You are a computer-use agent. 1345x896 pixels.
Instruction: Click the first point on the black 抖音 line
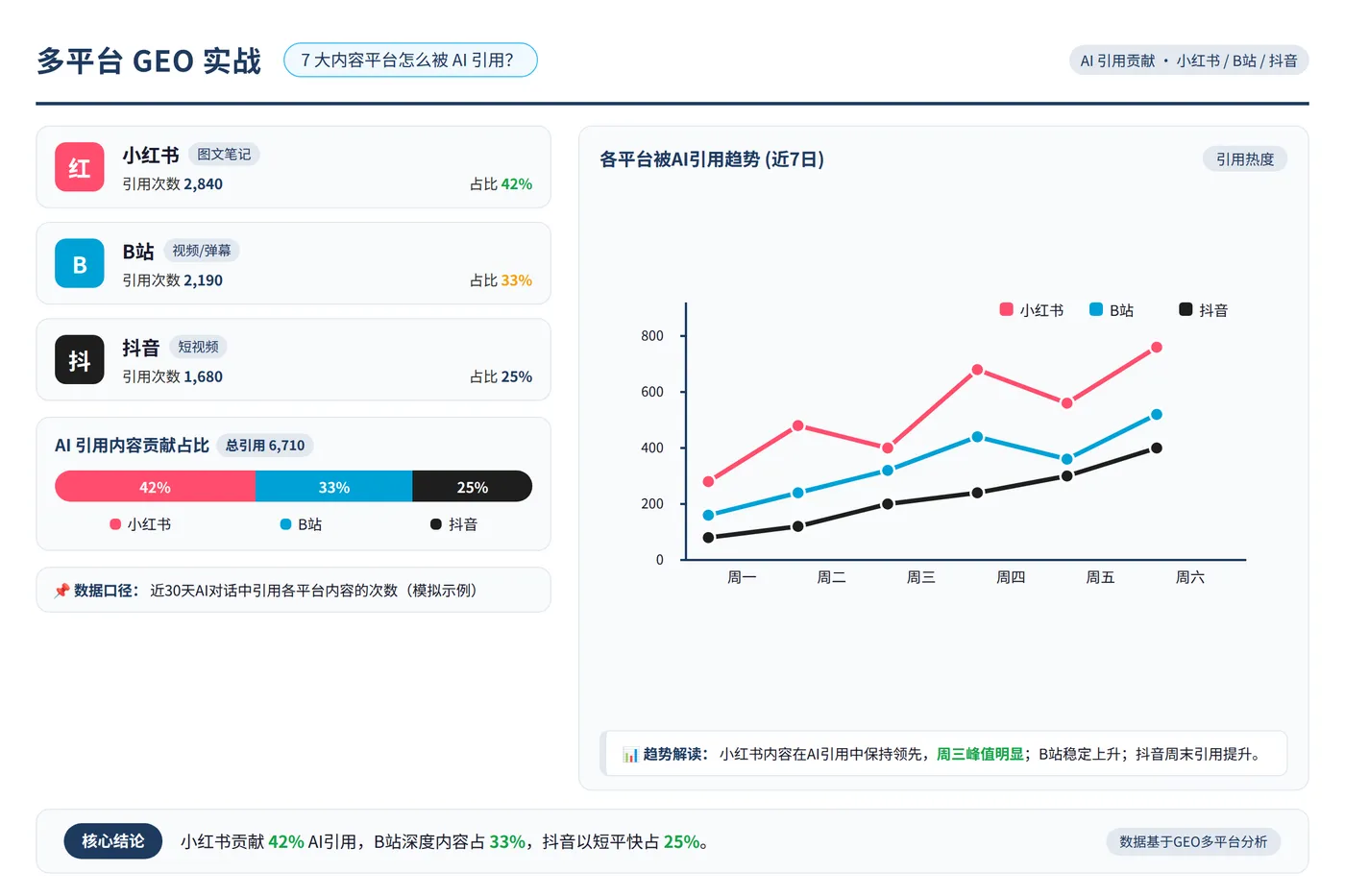coord(708,538)
